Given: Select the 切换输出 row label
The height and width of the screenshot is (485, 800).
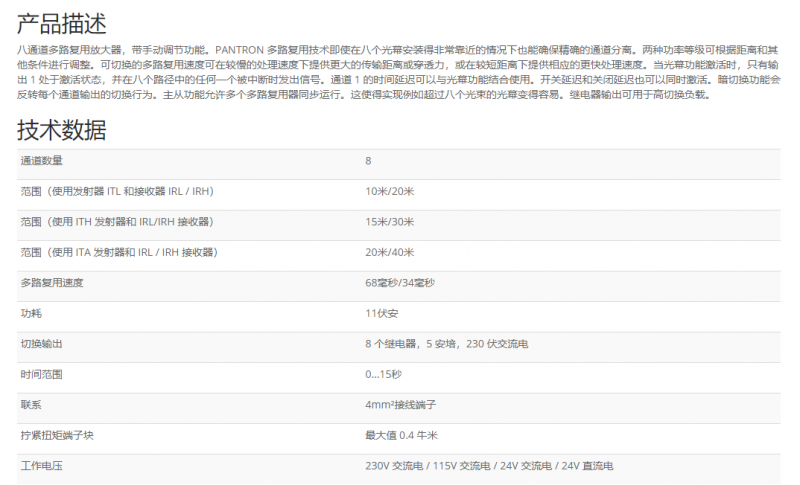Looking at the screenshot, I should pyautogui.click(x=42, y=343).
